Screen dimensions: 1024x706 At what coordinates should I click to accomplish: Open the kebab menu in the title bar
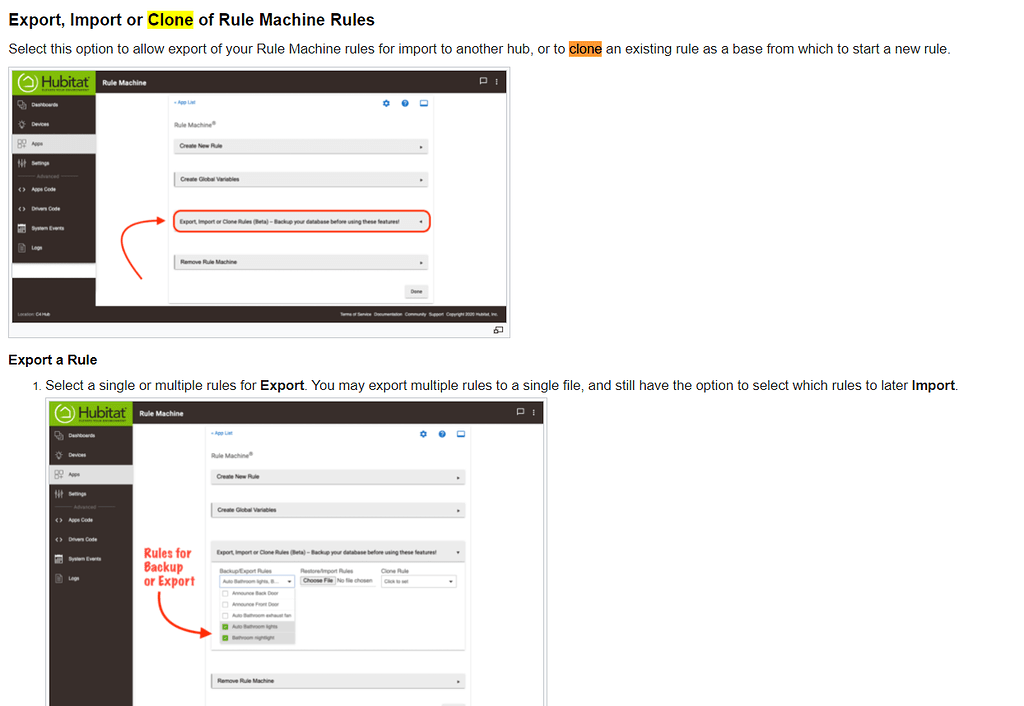click(x=533, y=413)
